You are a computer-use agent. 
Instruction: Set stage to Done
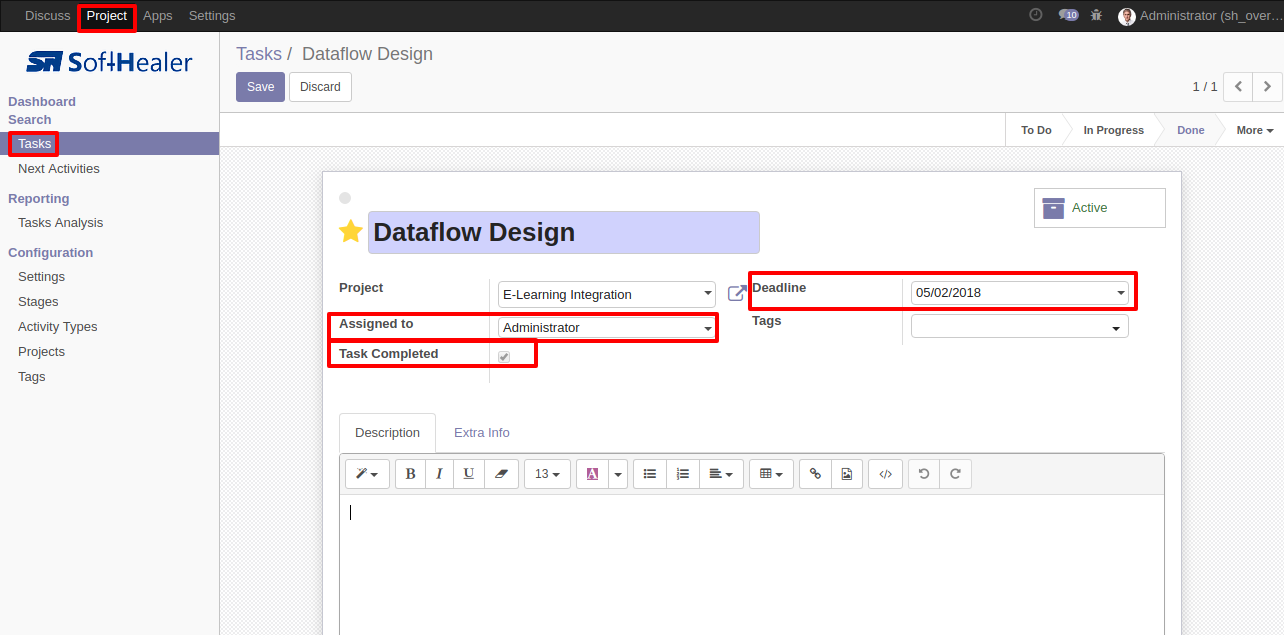tap(1190, 130)
